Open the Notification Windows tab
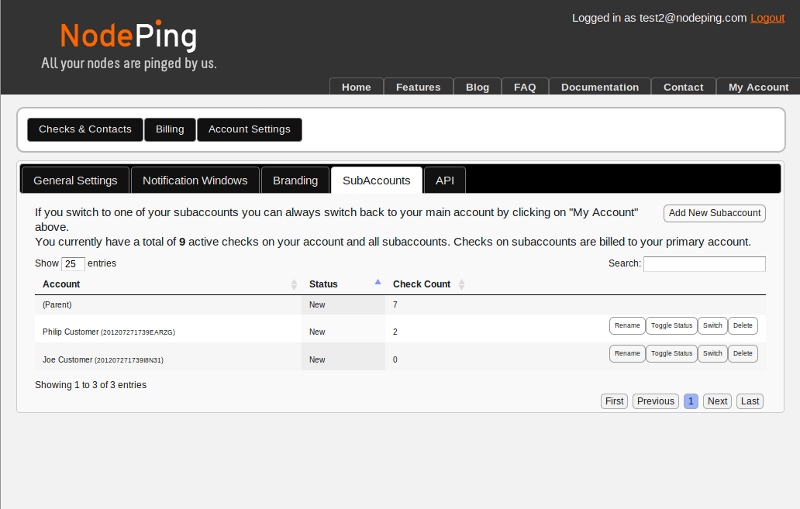This screenshot has height=509, width=800. coord(195,181)
